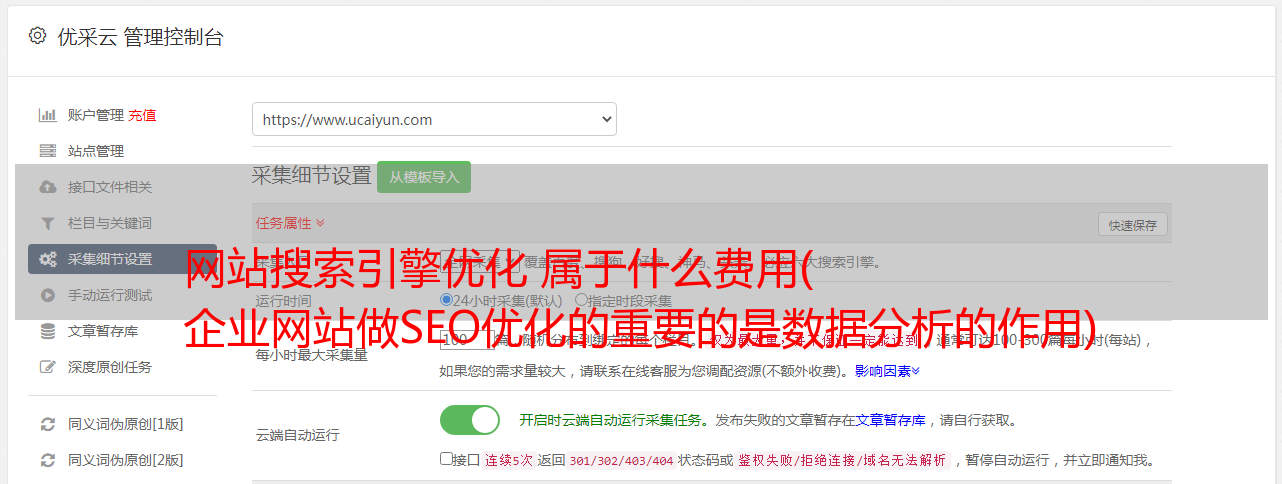Expand the blue 影响因素 link
Image resolution: width=1282 pixels, height=484 pixels.
coord(887,371)
